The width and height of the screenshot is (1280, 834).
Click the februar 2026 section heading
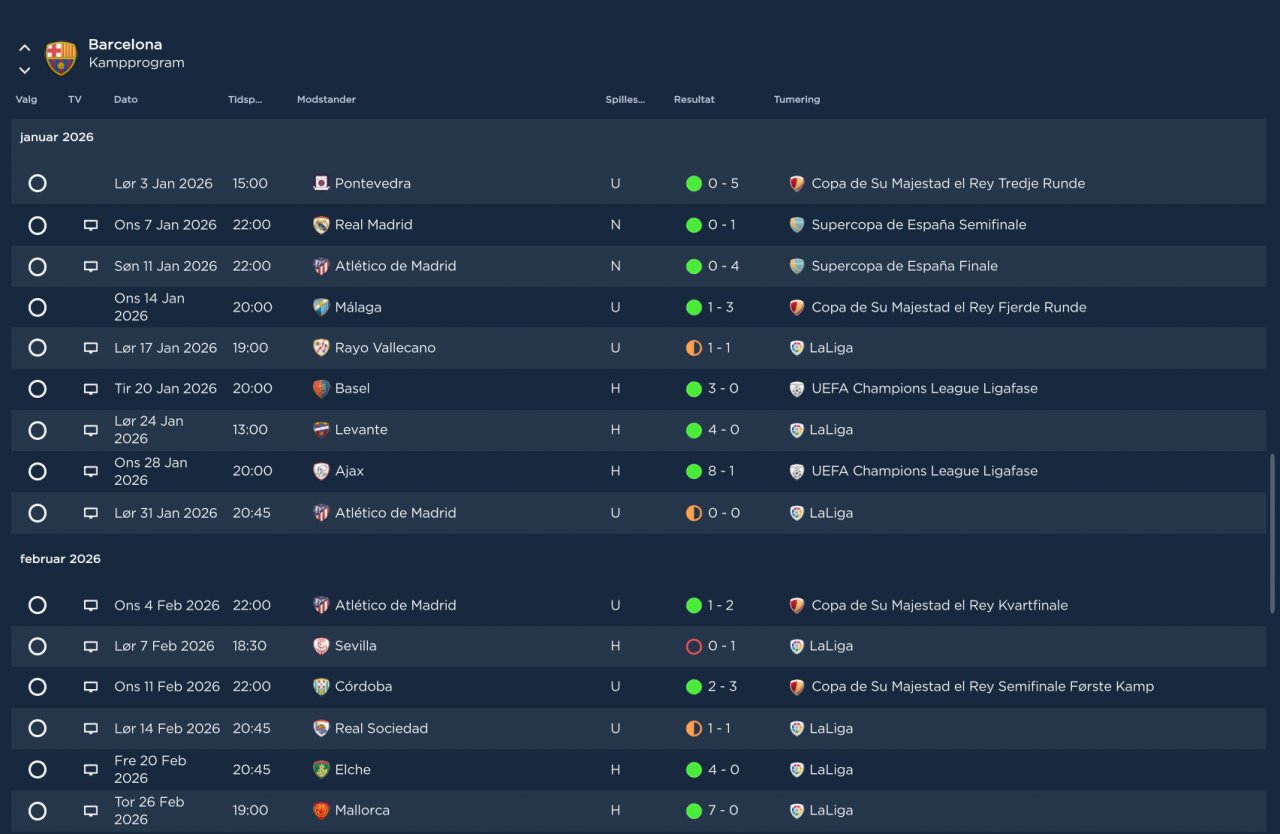point(60,559)
